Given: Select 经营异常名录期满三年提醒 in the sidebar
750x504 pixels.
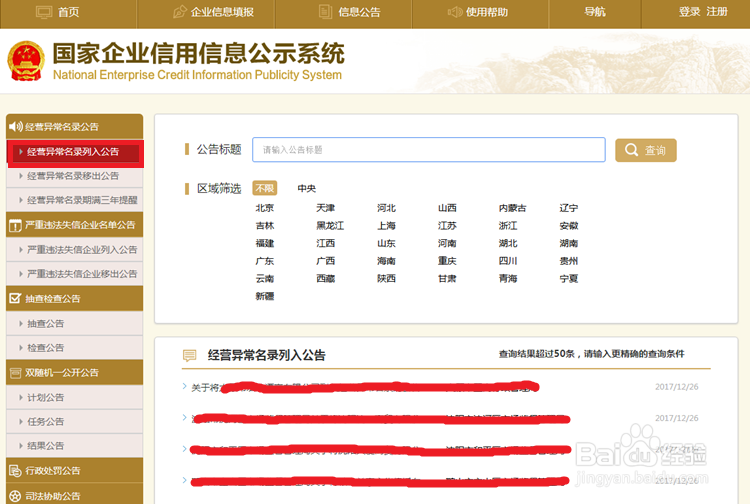Looking at the screenshot, I should (x=75, y=200).
